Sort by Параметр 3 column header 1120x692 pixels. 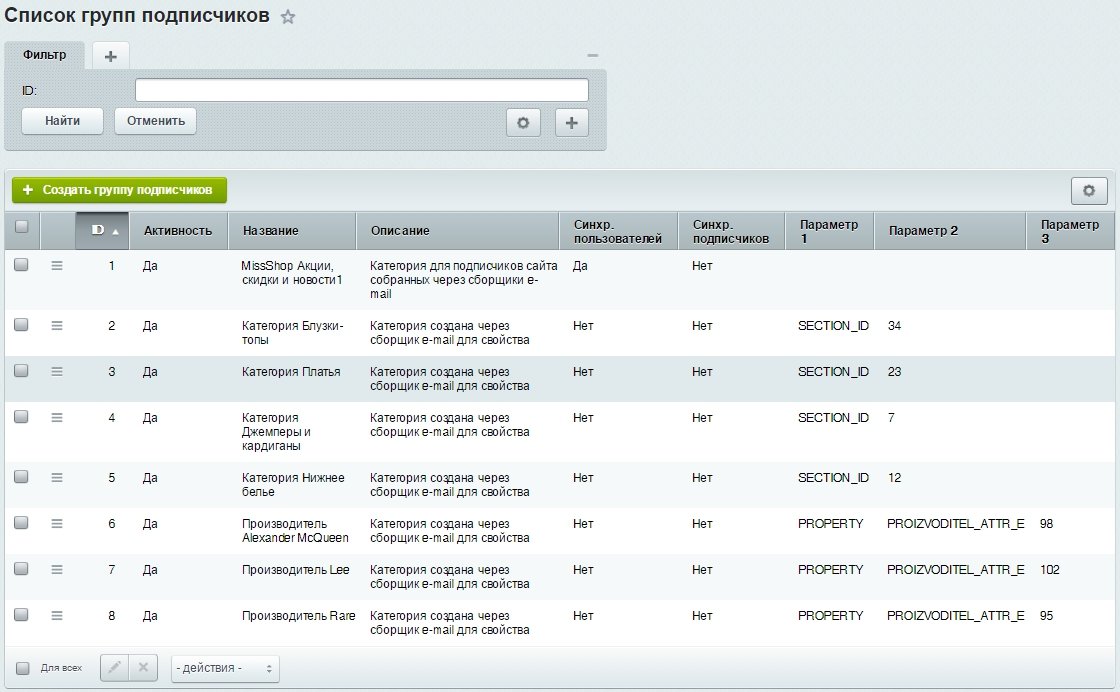click(1070, 231)
